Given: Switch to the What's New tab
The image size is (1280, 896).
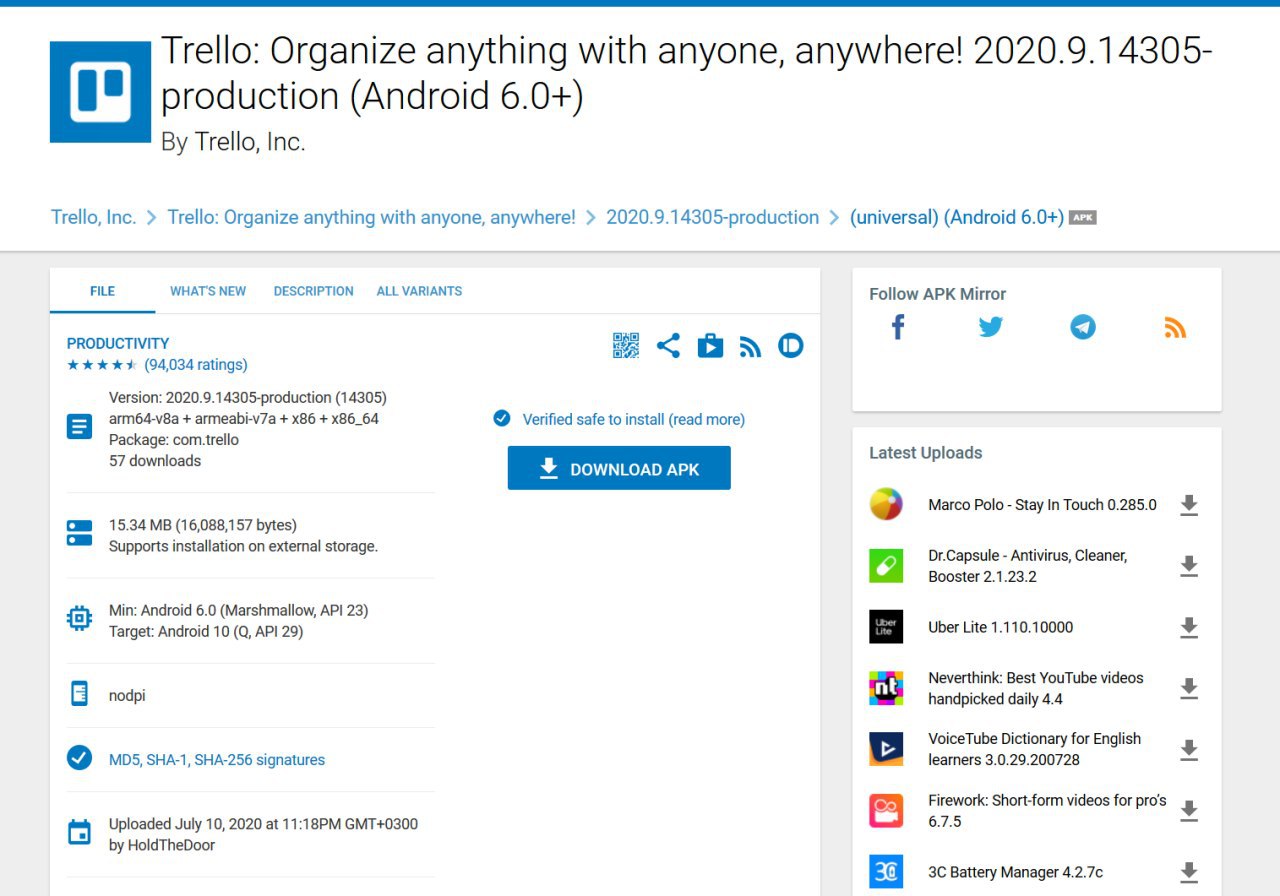Looking at the screenshot, I should pos(208,291).
